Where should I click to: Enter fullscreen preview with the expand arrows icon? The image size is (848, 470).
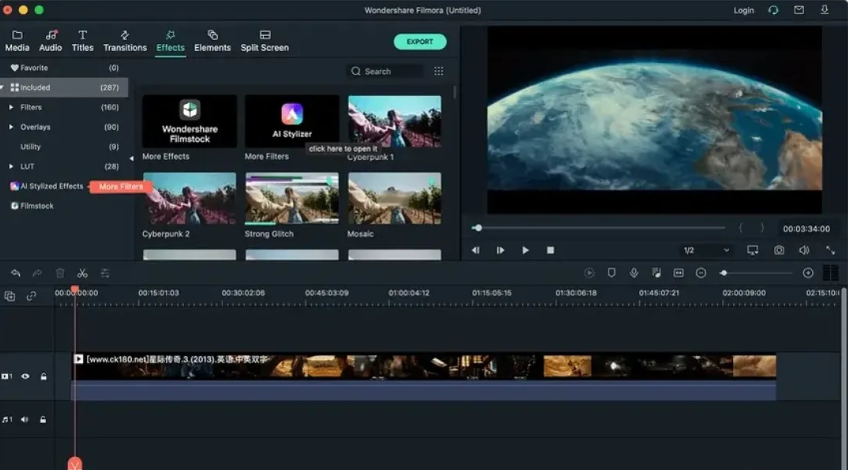[x=829, y=250]
